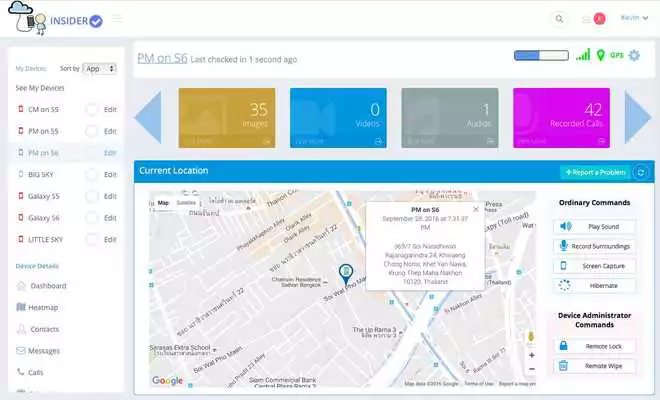Click Record Surroundings command
Image resolution: width=660 pixels, height=400 pixels.
click(x=594, y=246)
